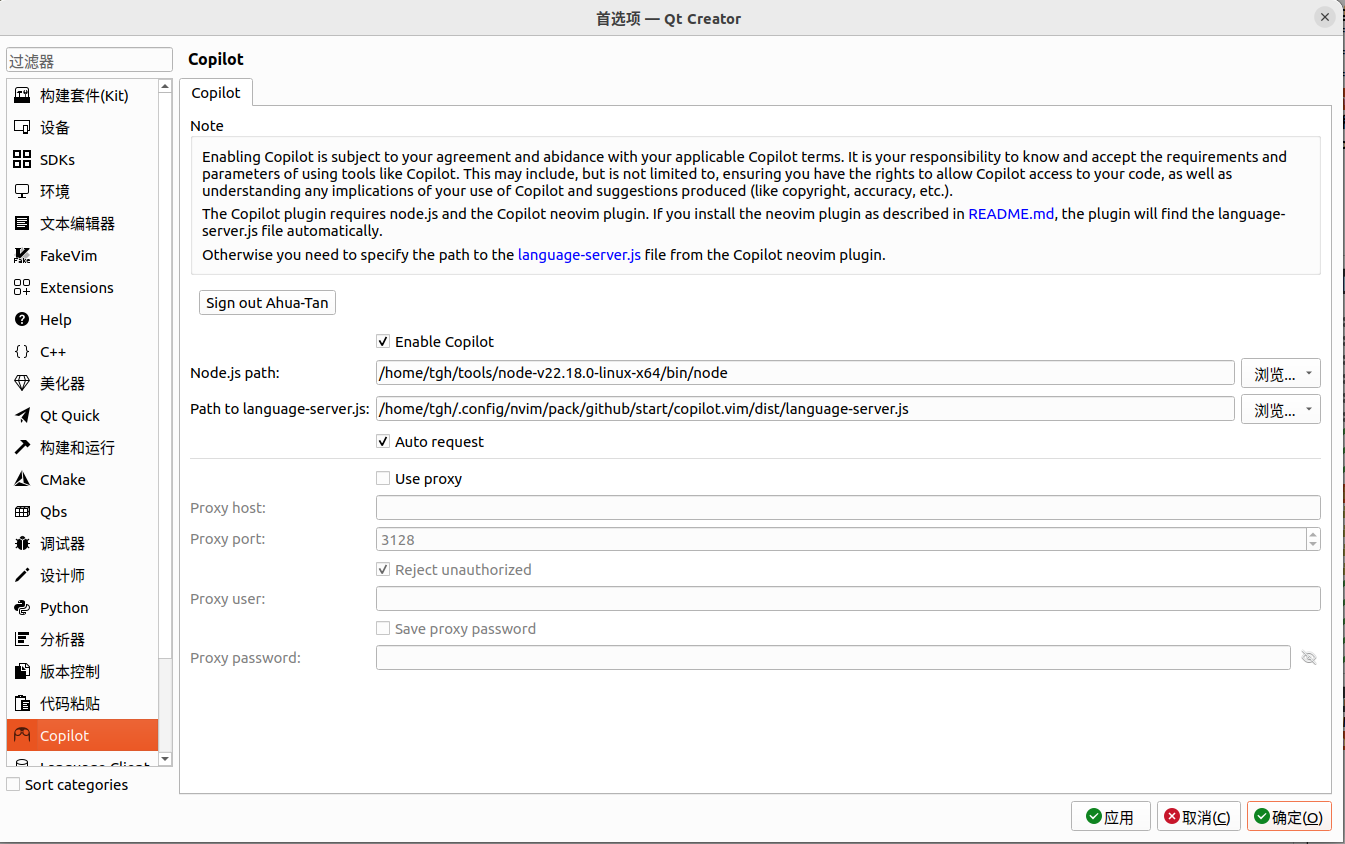The image size is (1345, 844).
Task: Select the 分析器 analyzer icon
Action: click(x=22, y=640)
